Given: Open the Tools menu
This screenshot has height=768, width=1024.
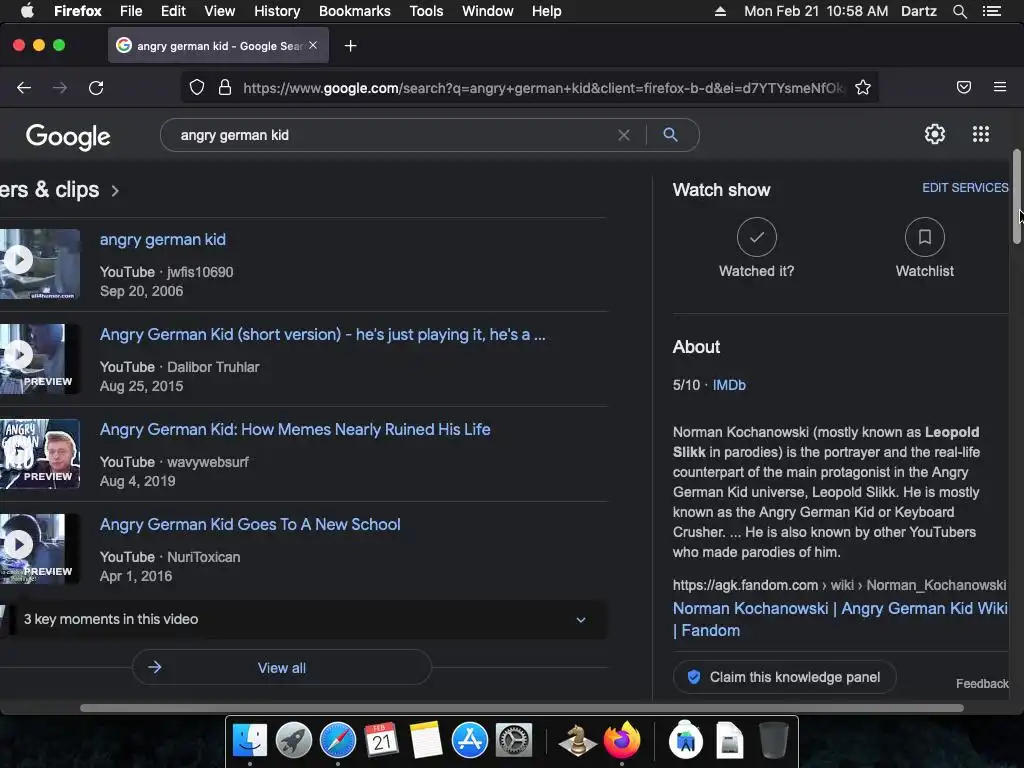Looking at the screenshot, I should point(426,11).
